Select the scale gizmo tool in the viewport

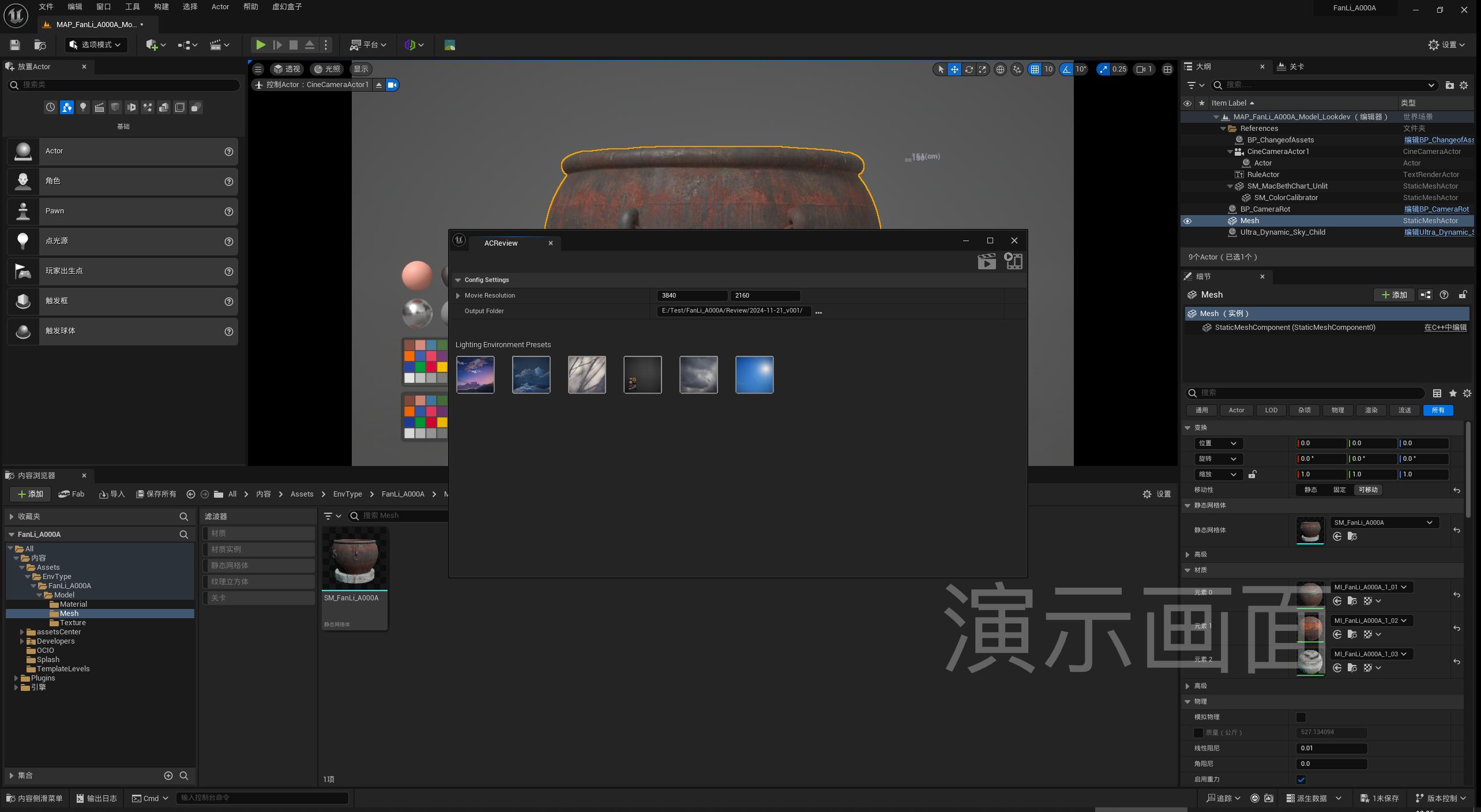(x=983, y=69)
